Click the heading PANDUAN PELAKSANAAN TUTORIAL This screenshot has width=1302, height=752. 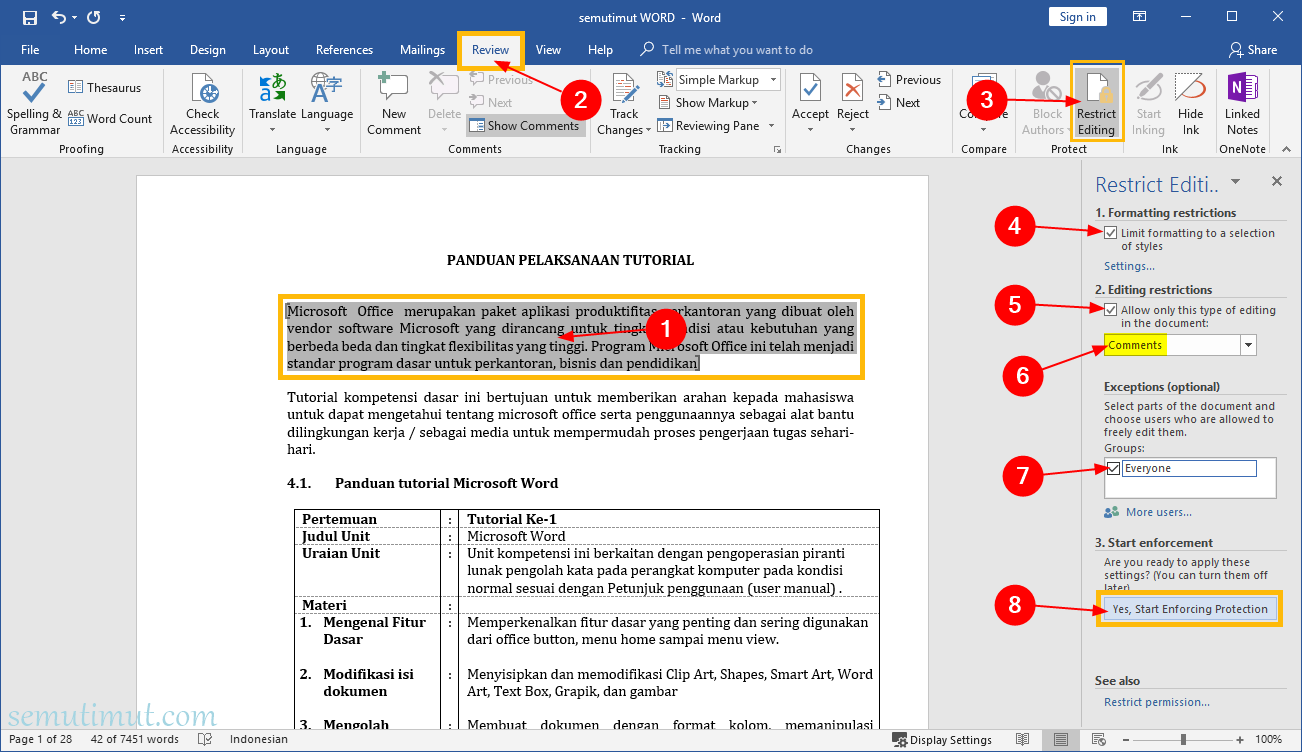(x=570, y=260)
